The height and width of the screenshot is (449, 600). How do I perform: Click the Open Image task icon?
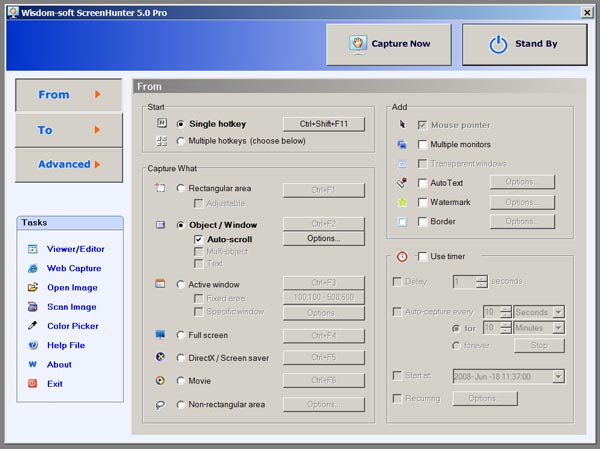[33, 288]
